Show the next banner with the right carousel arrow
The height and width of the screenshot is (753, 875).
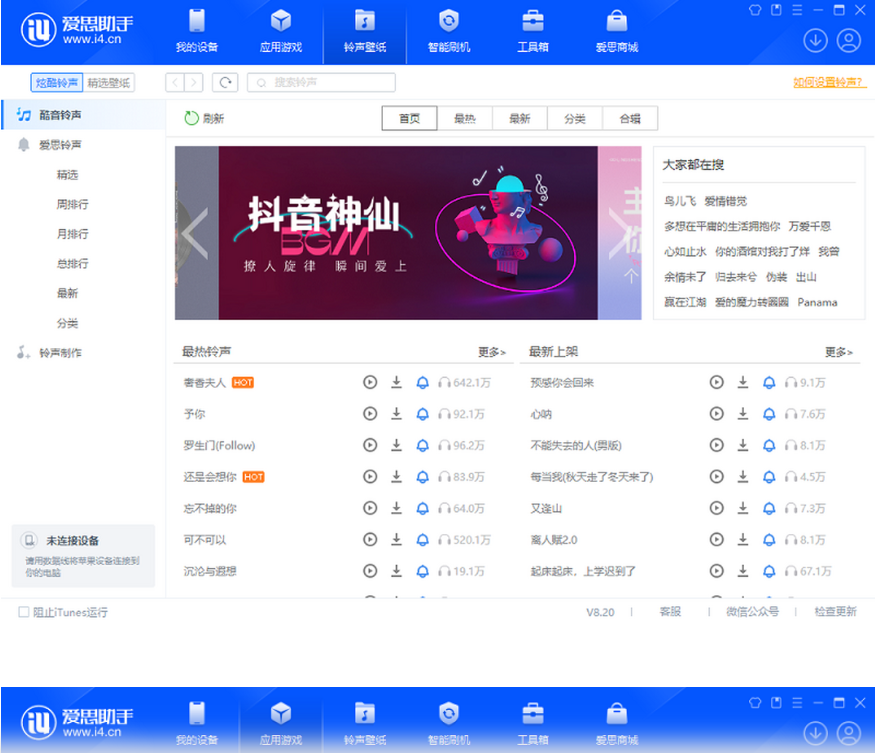click(x=618, y=233)
